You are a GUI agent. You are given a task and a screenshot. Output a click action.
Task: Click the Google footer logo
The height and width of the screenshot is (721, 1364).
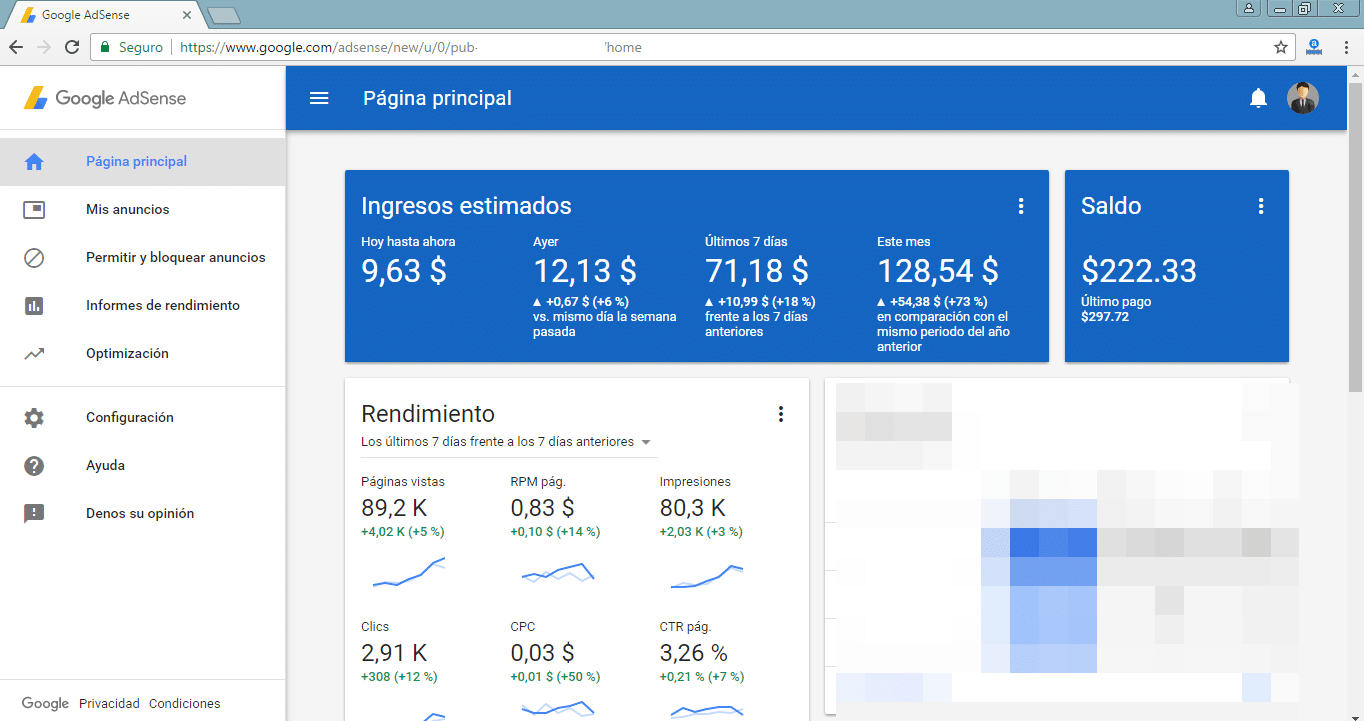point(46,703)
